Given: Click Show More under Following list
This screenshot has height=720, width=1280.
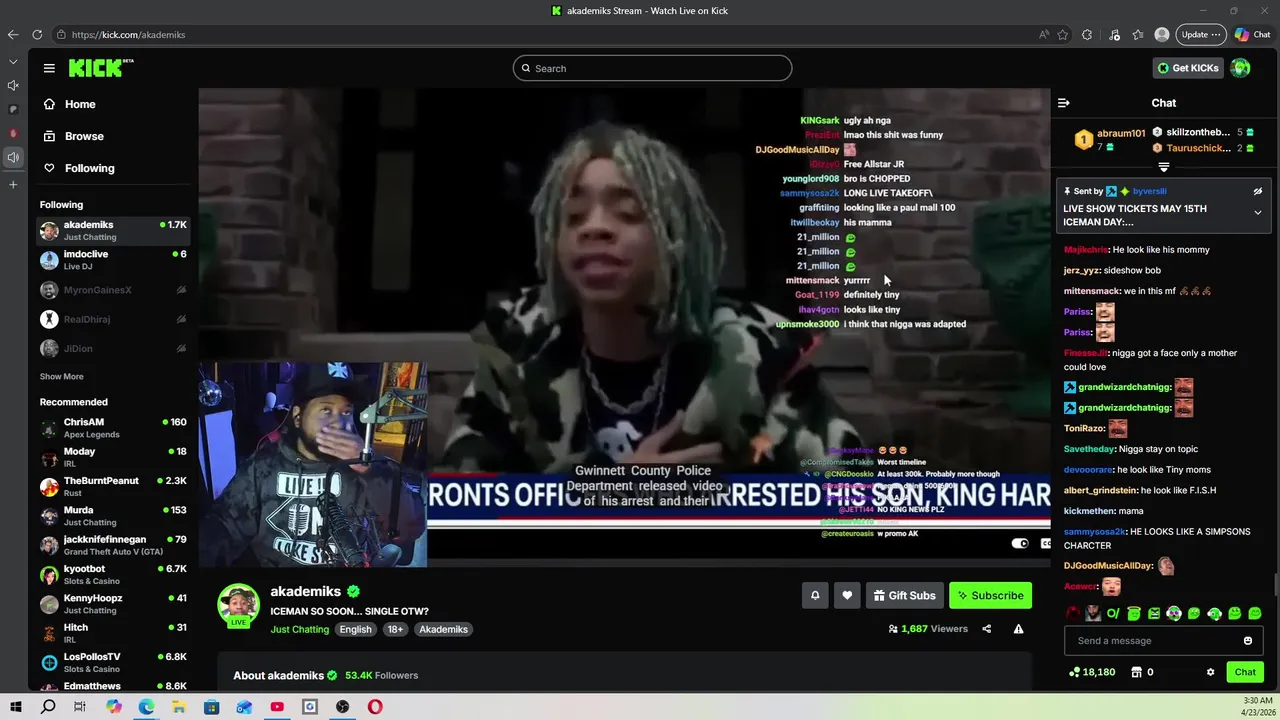Looking at the screenshot, I should pyautogui.click(x=62, y=377).
